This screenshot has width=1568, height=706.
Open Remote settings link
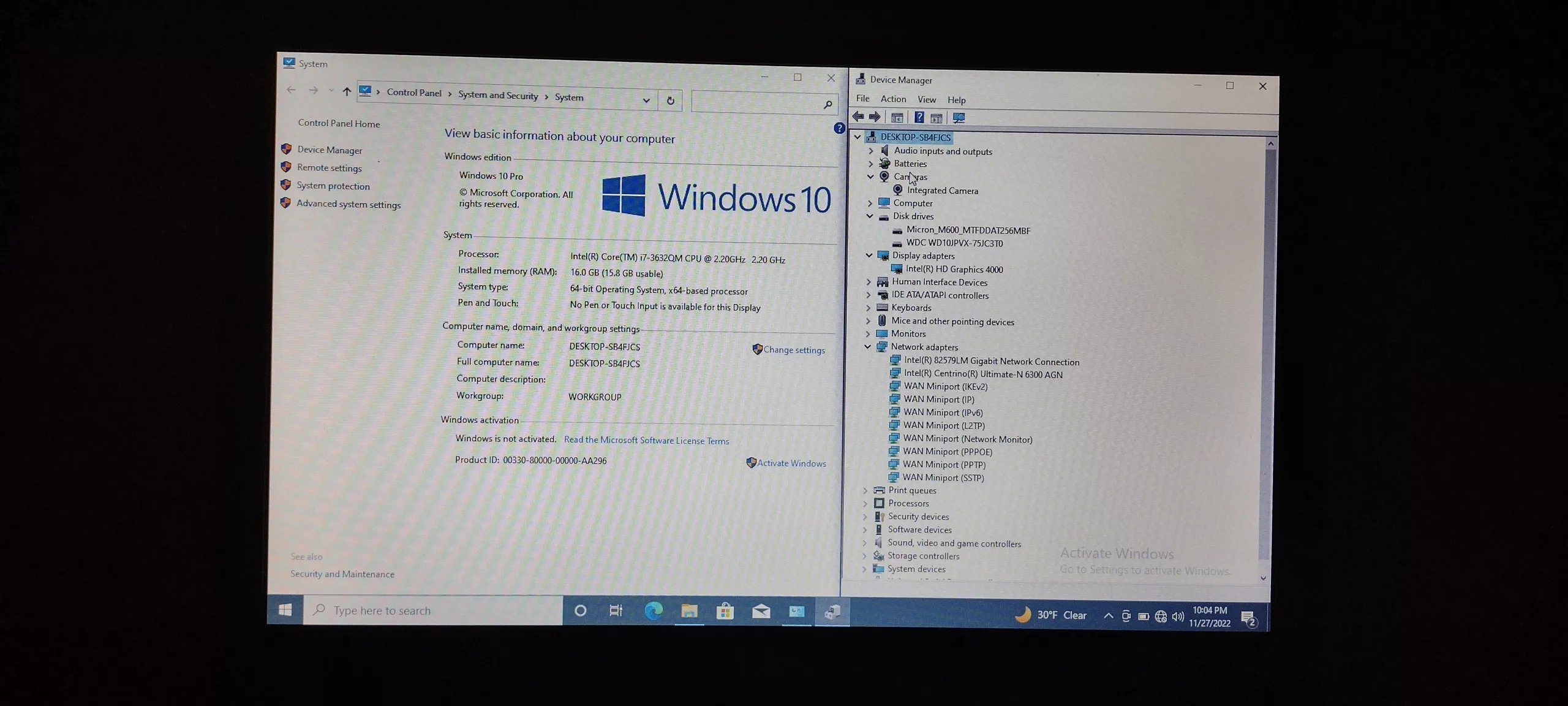coord(330,167)
